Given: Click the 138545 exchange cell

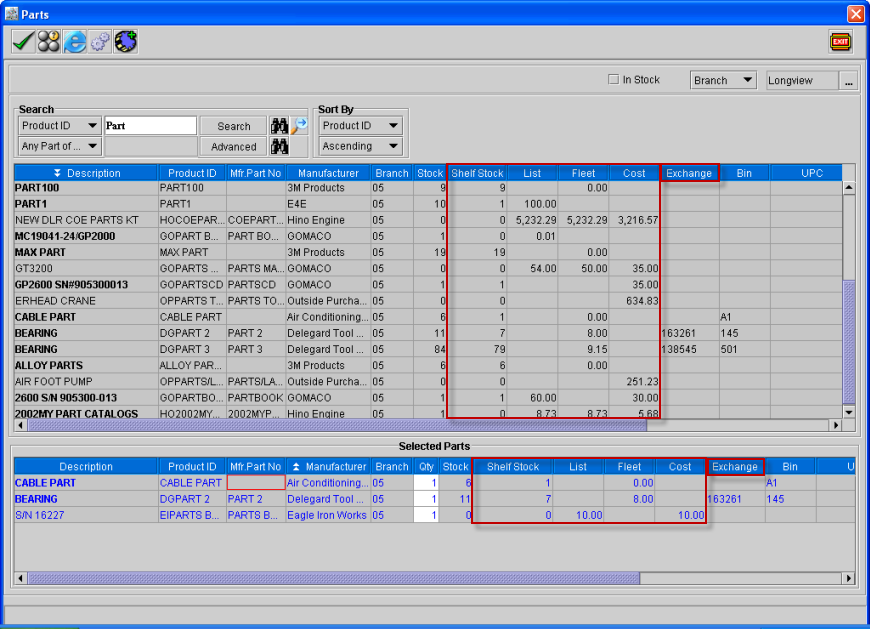Looking at the screenshot, I should click(x=690, y=349).
